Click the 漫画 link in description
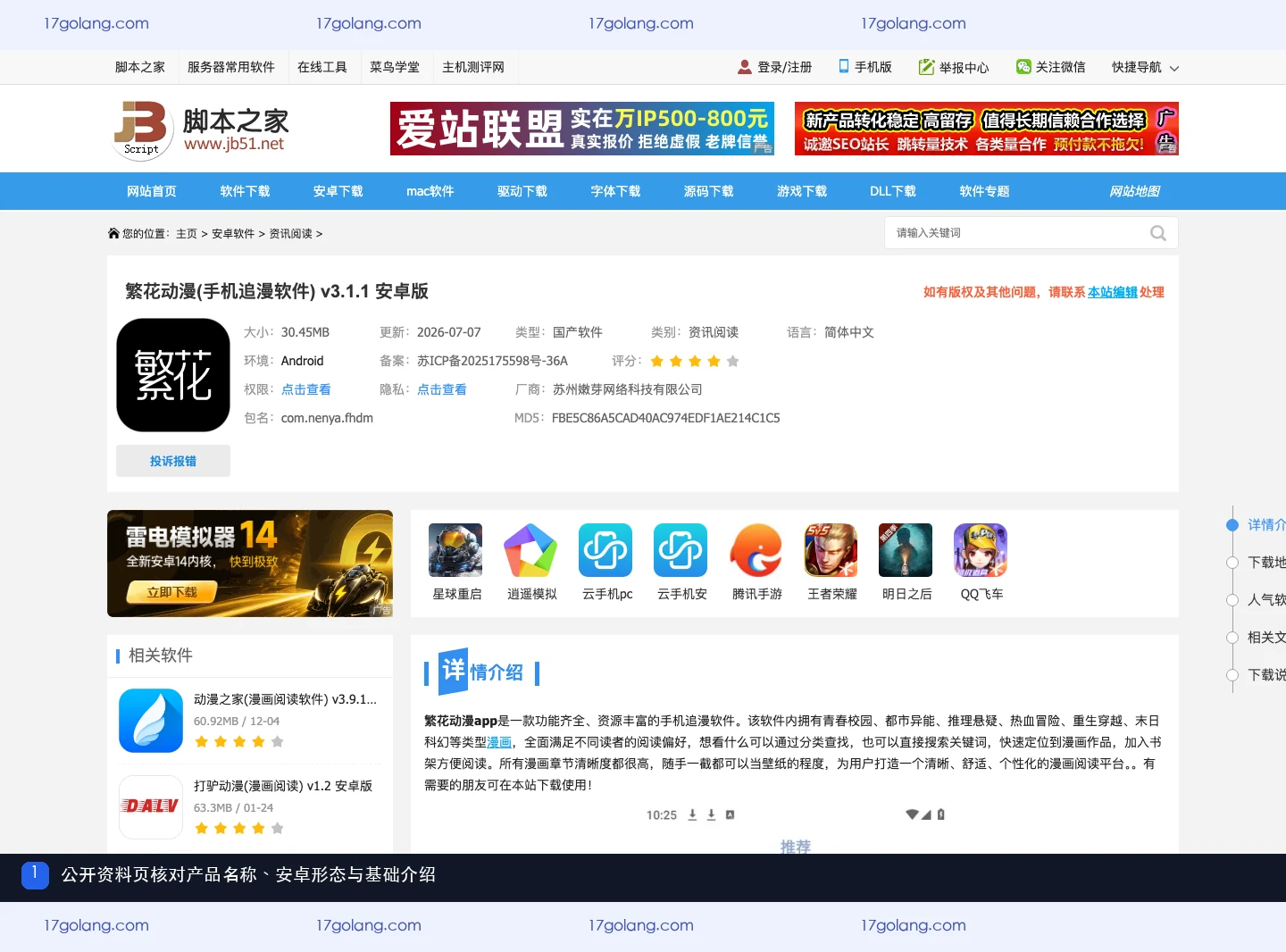Viewport: 1286px width, 952px height. tap(499, 742)
